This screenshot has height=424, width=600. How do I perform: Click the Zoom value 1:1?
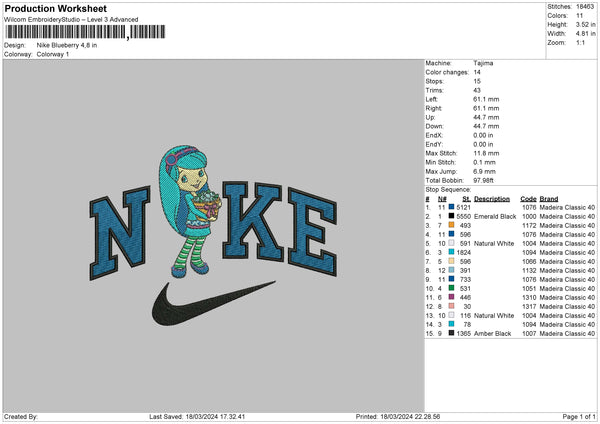coord(580,42)
